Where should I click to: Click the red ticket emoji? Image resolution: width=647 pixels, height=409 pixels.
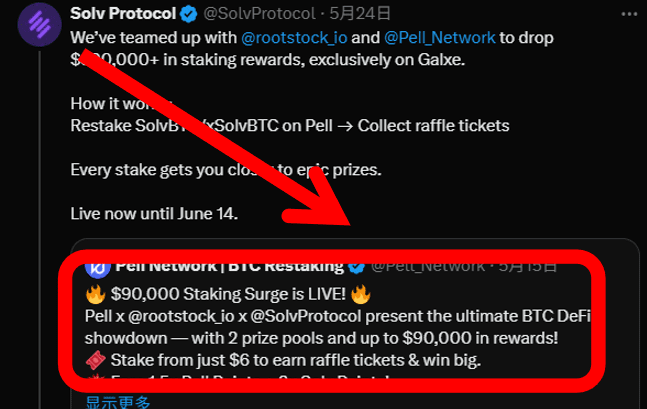click(95, 360)
